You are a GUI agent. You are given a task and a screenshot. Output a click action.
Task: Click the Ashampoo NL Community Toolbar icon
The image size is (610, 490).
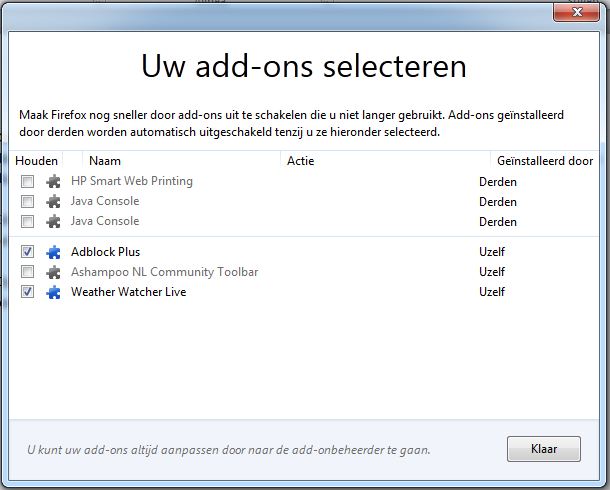pos(53,272)
